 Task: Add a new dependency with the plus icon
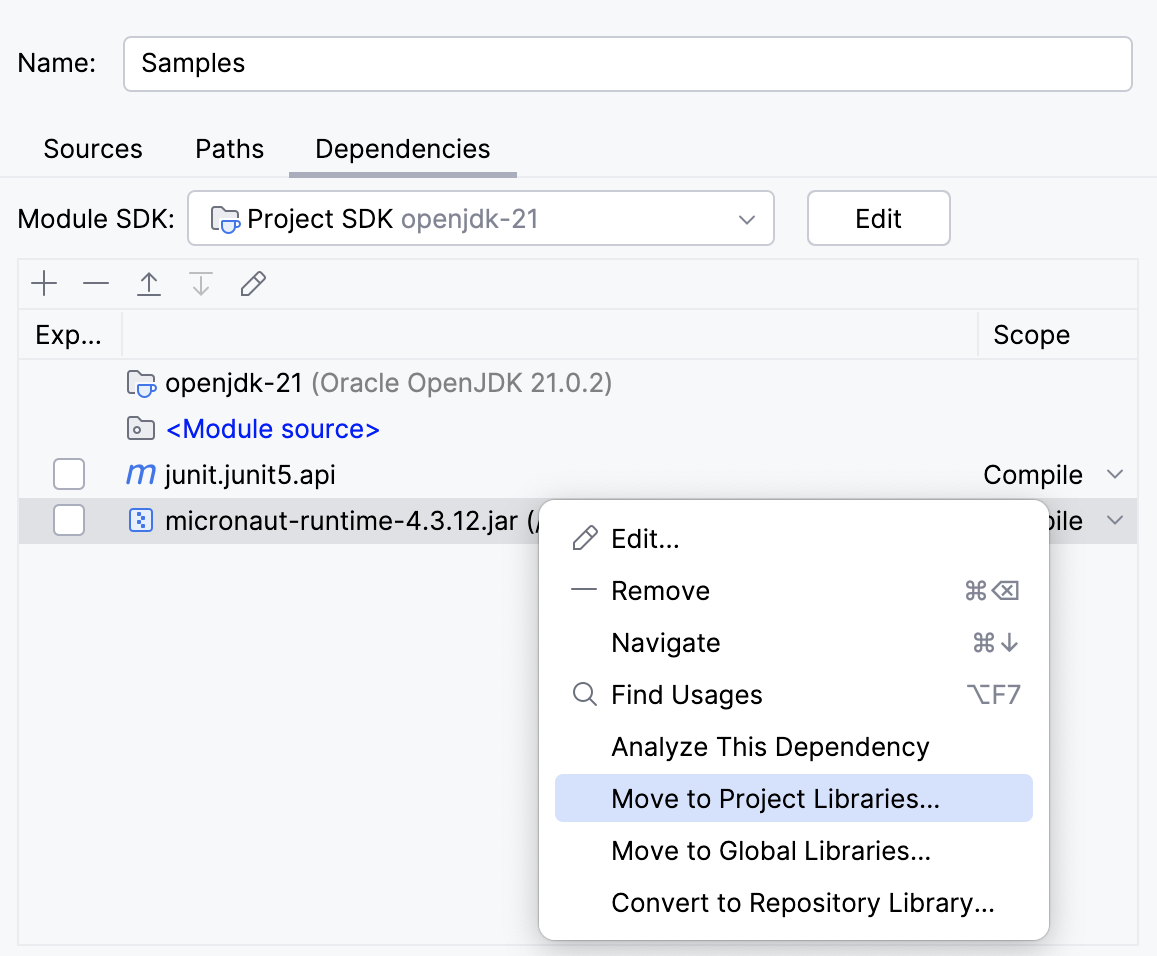pyautogui.click(x=44, y=284)
